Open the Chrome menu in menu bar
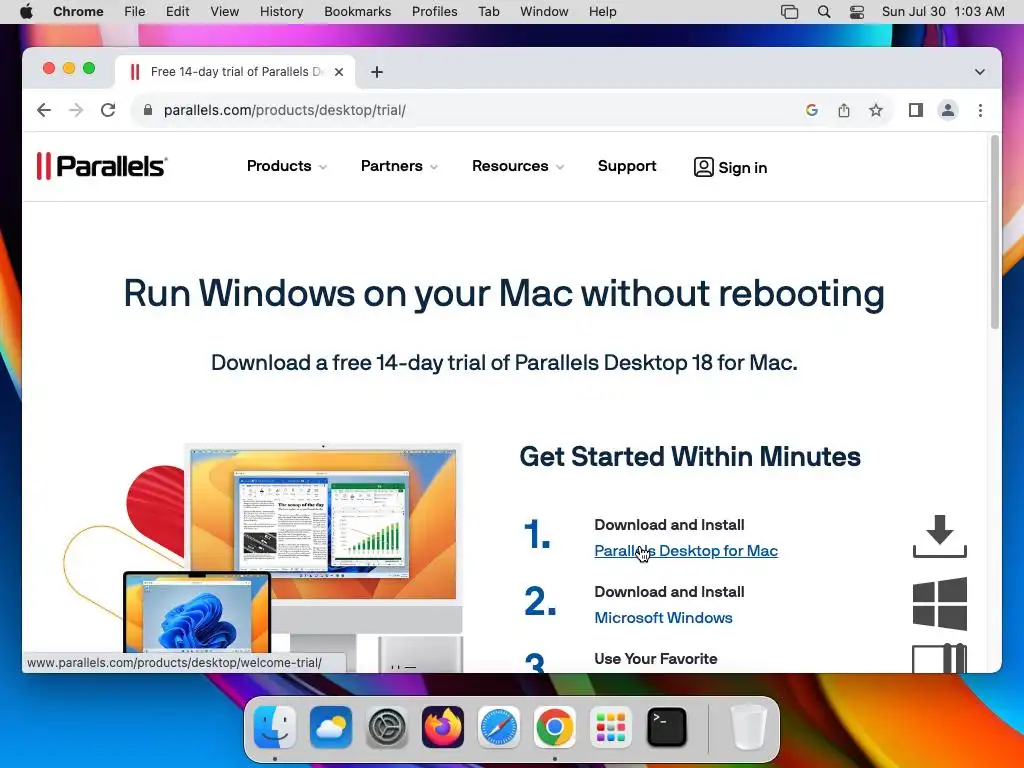 click(x=78, y=12)
